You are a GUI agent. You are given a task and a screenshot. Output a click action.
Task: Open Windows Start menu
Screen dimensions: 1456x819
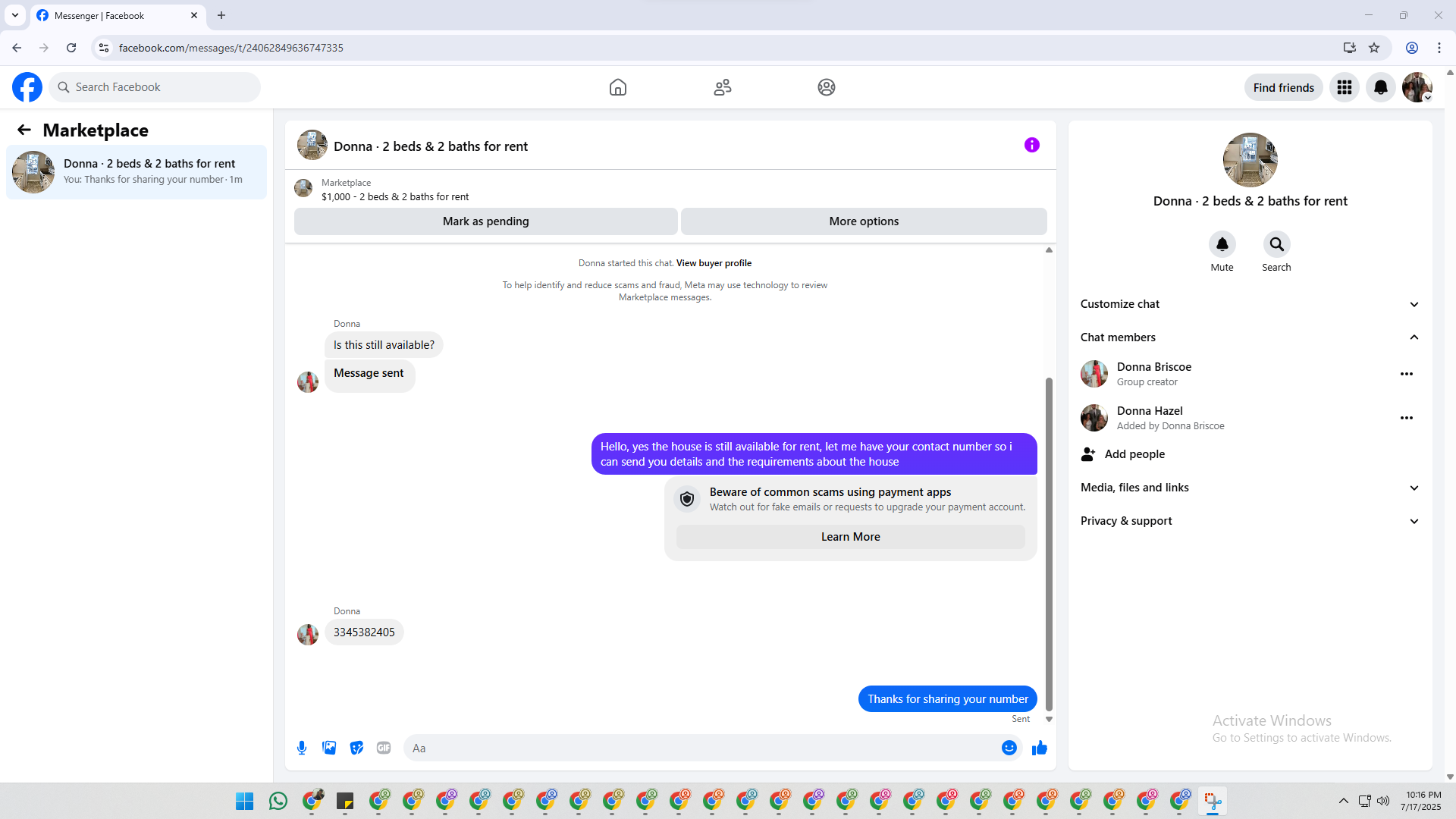coord(244,801)
